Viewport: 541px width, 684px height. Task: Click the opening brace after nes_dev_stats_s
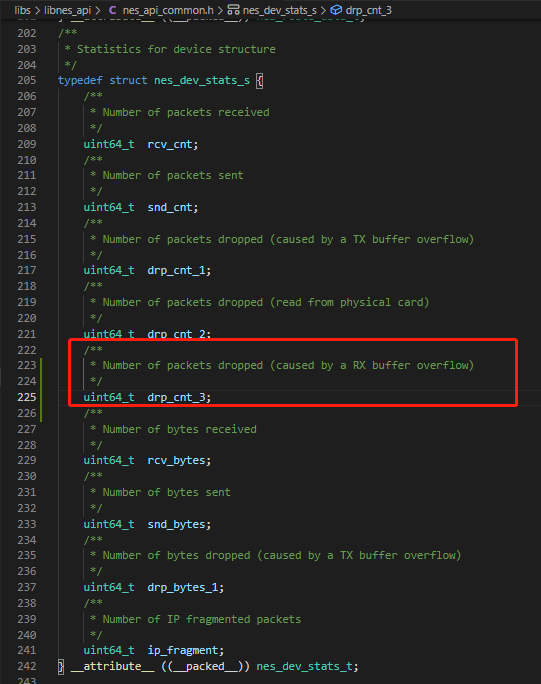click(x=259, y=81)
